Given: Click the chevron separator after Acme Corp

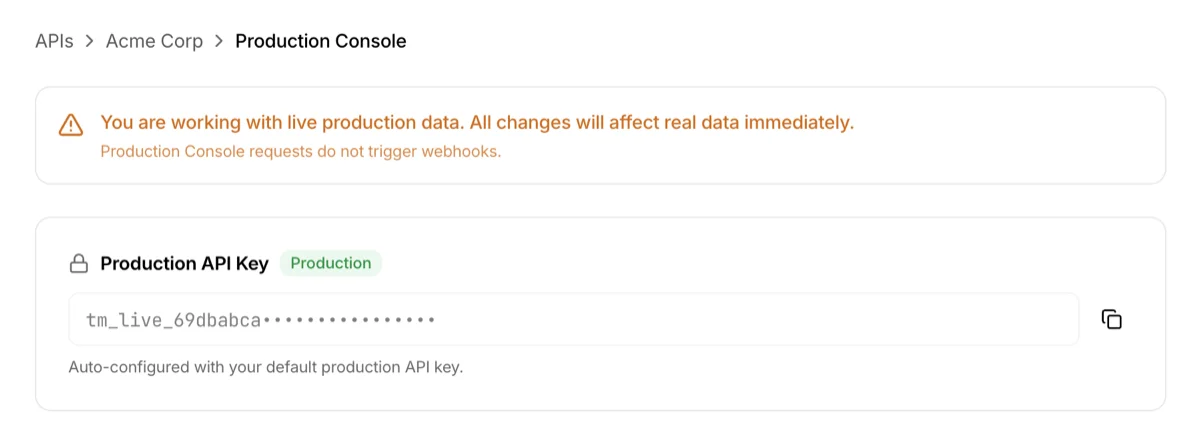Looking at the screenshot, I should tap(219, 42).
